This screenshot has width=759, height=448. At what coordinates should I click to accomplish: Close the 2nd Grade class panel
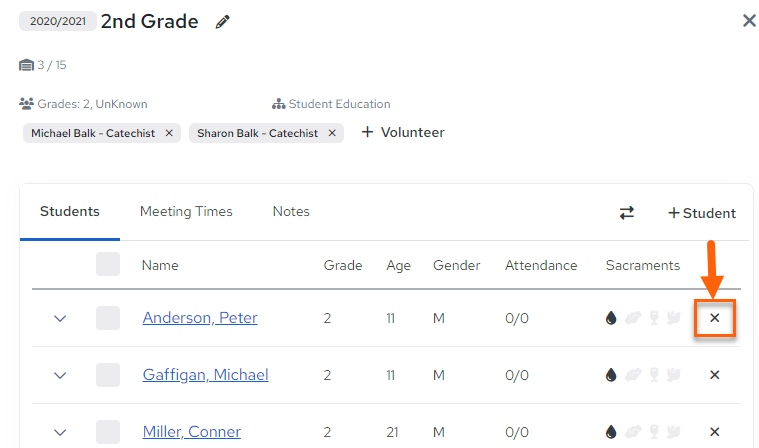(749, 20)
